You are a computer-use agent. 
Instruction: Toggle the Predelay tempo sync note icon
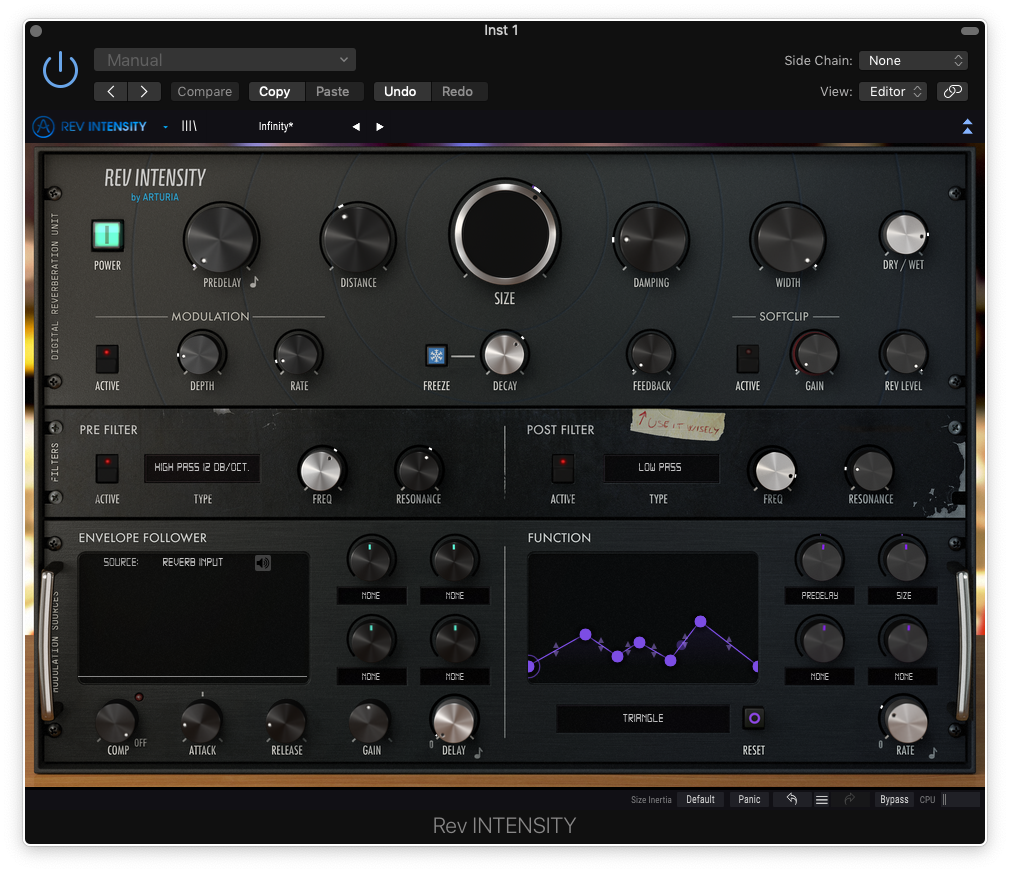(x=254, y=282)
